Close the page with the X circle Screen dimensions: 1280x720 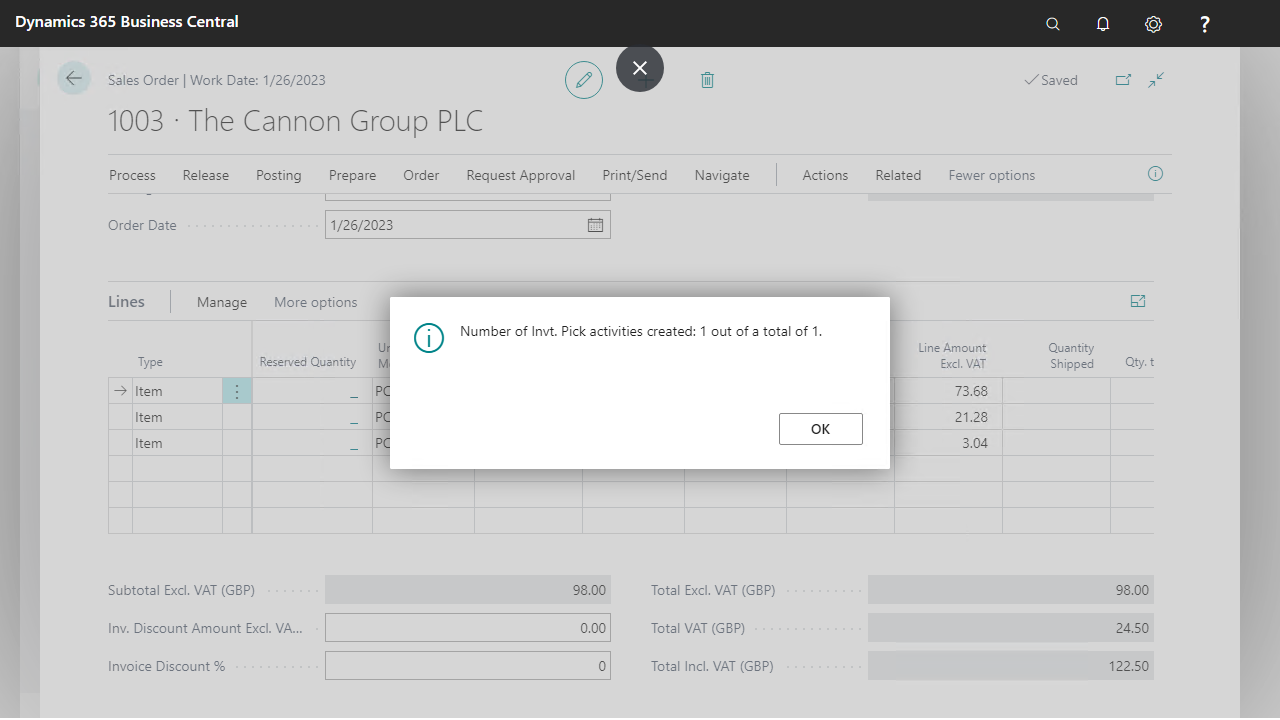click(640, 68)
